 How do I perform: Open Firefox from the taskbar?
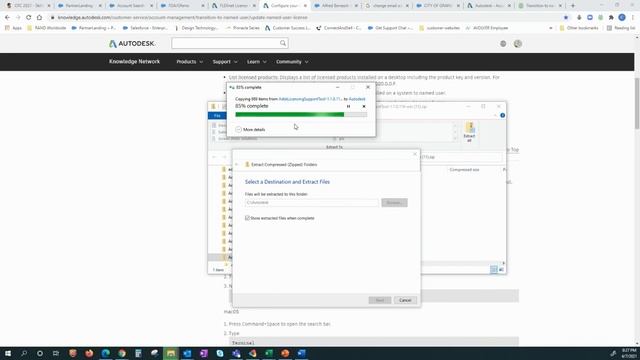pyautogui.click(x=89, y=353)
